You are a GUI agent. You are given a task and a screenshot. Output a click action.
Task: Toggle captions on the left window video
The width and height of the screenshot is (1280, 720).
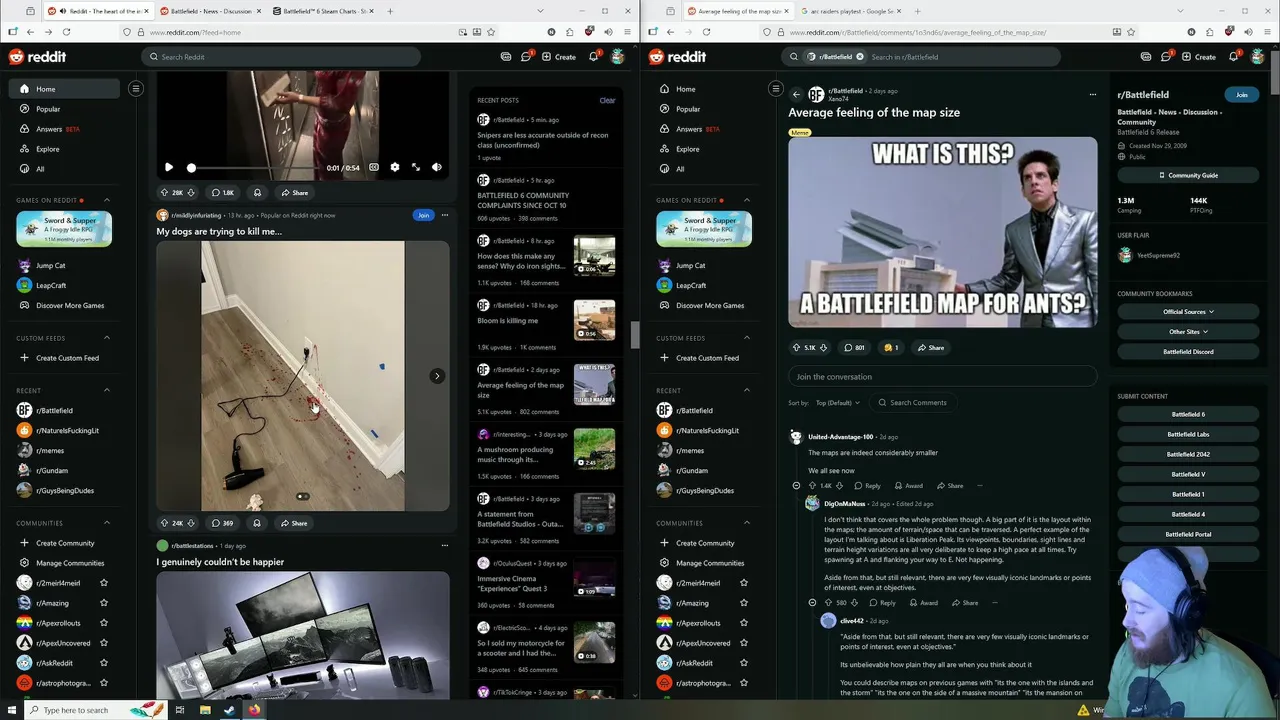(374, 168)
